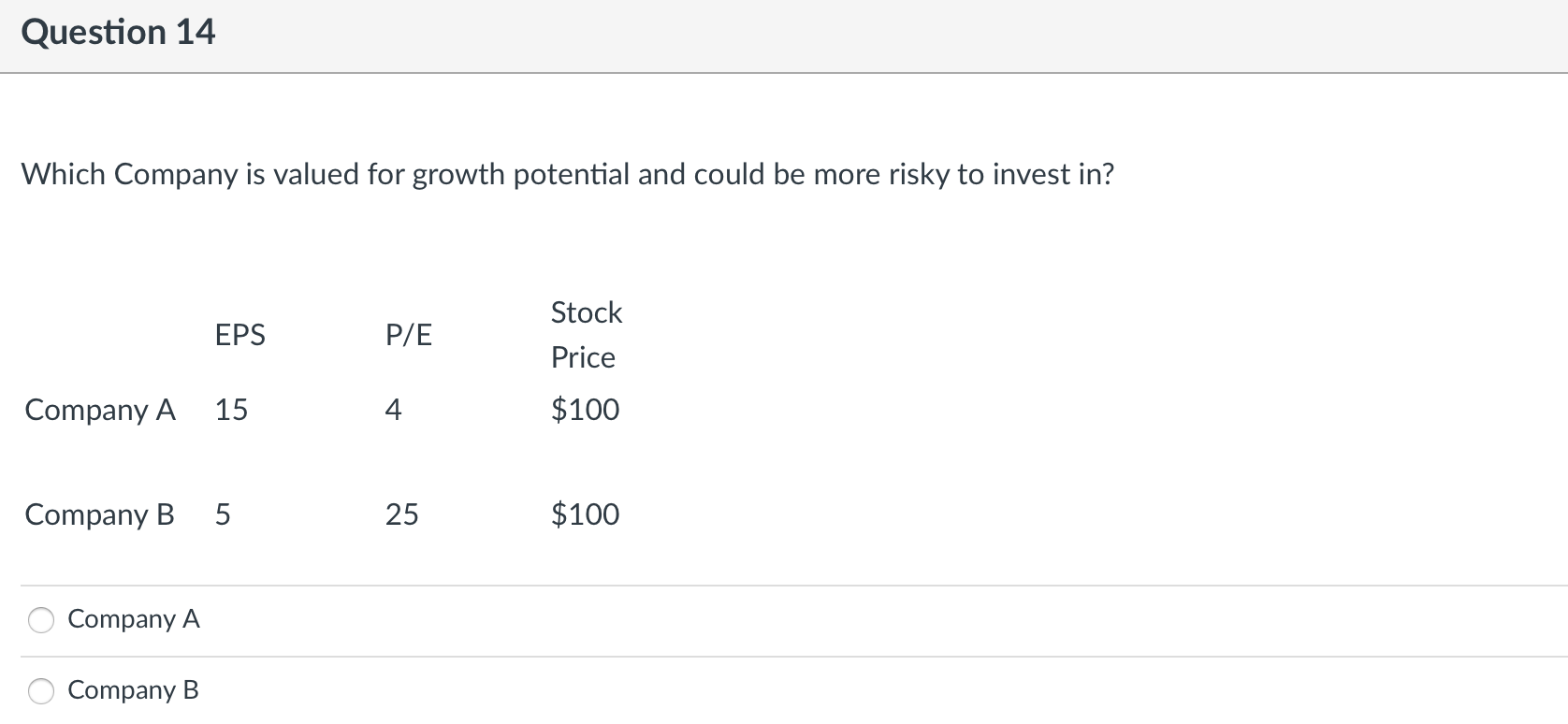Click the first answer option row
Viewport: 1568px width, 724px height.
pyautogui.click(x=374, y=619)
